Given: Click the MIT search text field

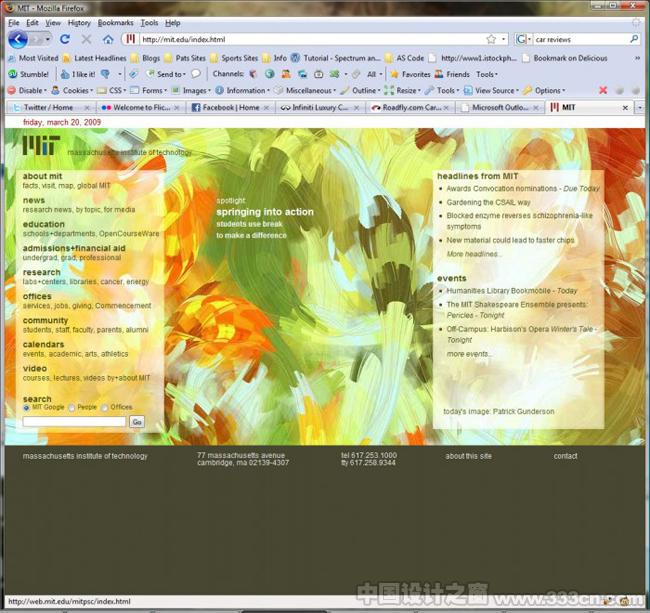Looking at the screenshot, I should (74, 422).
